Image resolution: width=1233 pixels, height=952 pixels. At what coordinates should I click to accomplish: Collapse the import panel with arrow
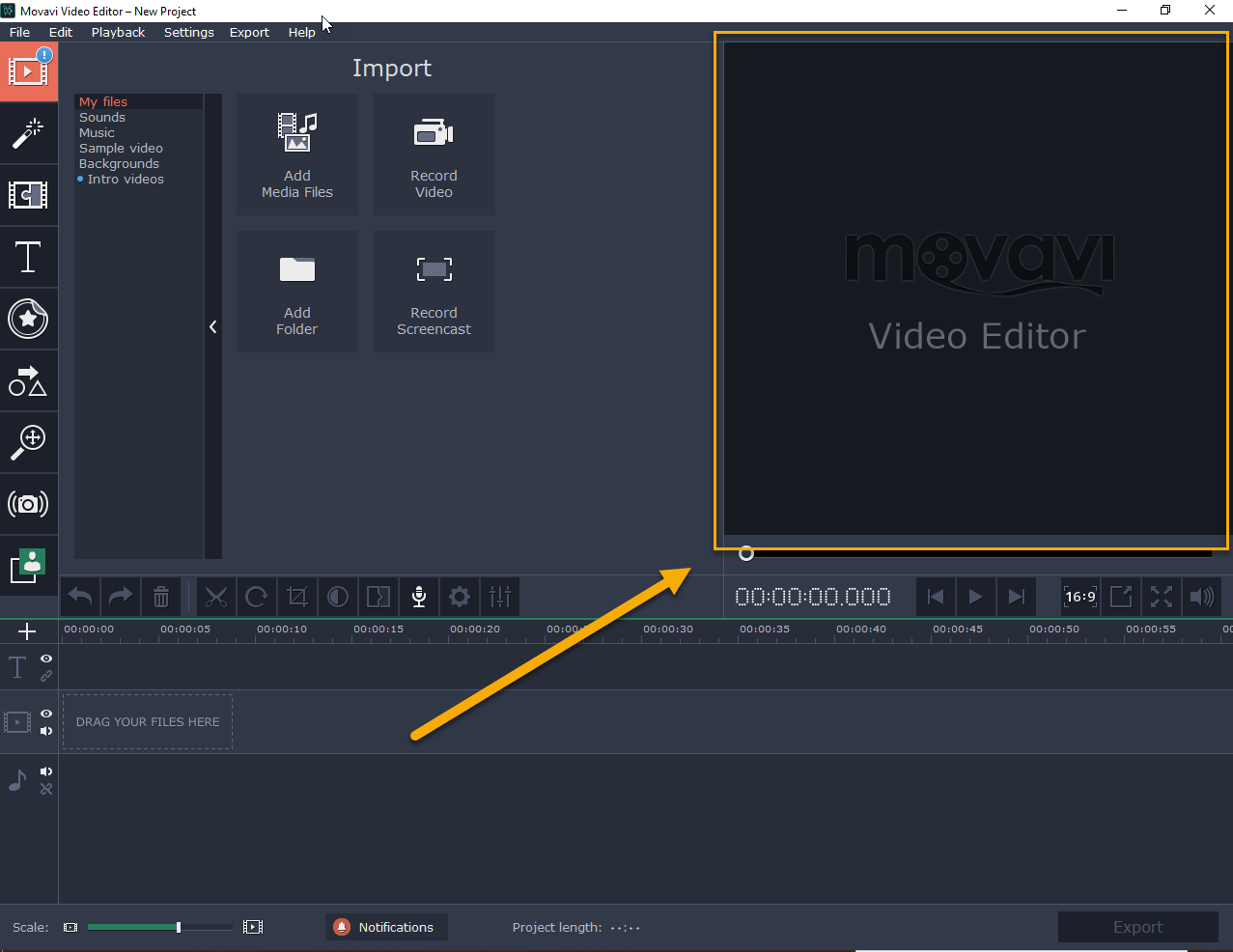pos(213,327)
